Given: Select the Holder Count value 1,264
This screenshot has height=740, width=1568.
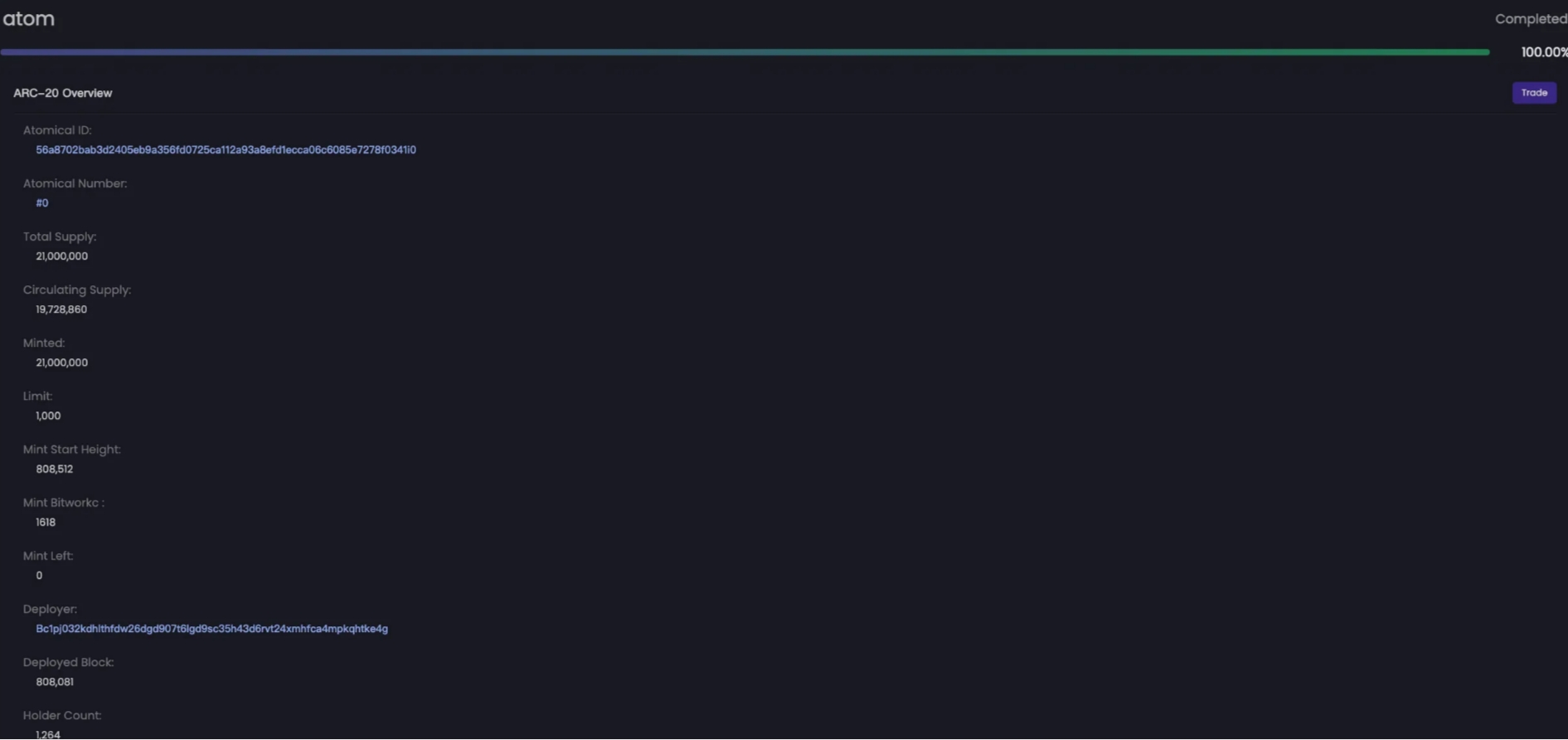Looking at the screenshot, I should coord(48,734).
